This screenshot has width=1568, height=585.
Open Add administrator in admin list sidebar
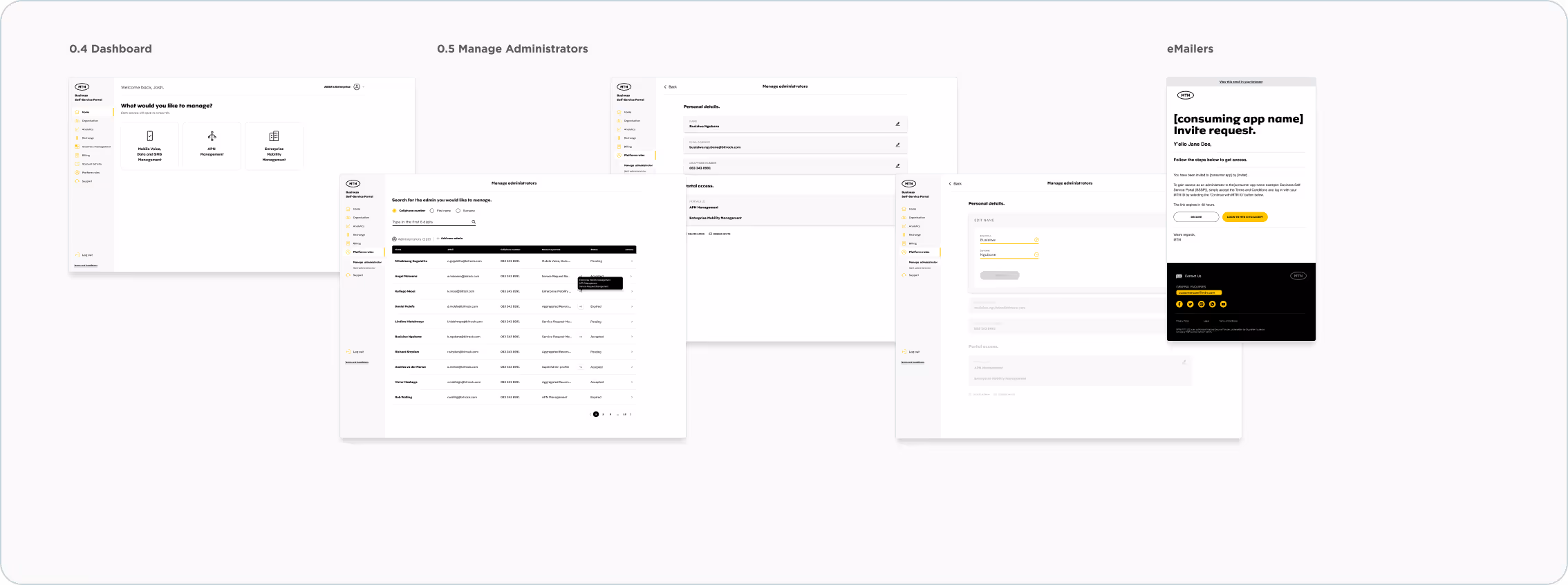coord(364,268)
